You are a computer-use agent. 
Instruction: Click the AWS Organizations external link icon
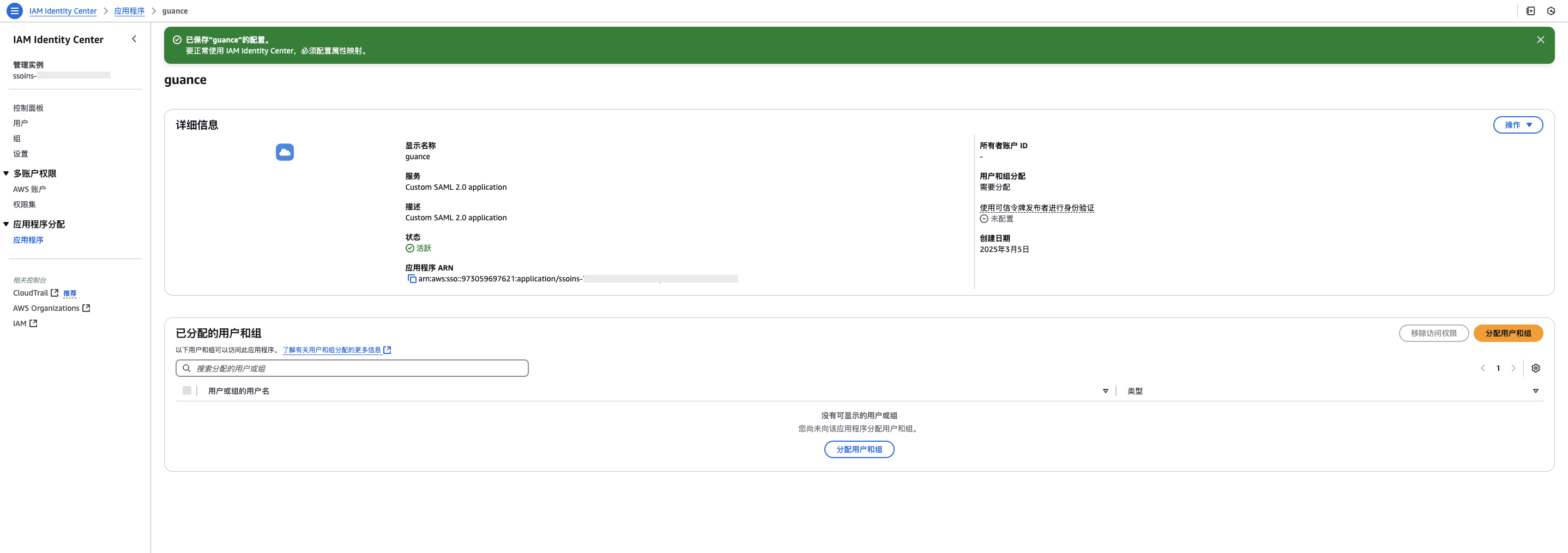87,308
